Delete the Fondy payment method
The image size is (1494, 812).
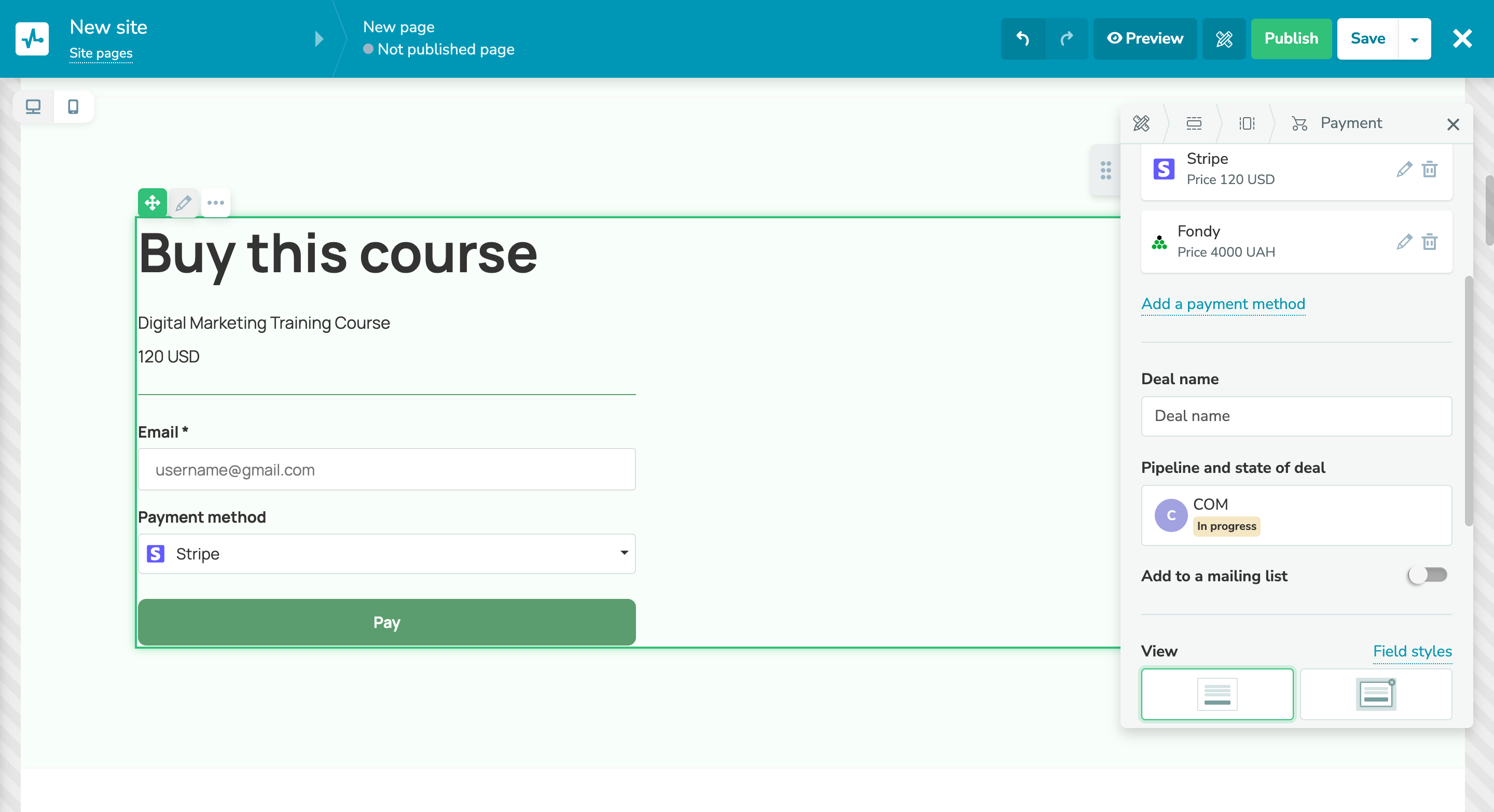coord(1430,243)
